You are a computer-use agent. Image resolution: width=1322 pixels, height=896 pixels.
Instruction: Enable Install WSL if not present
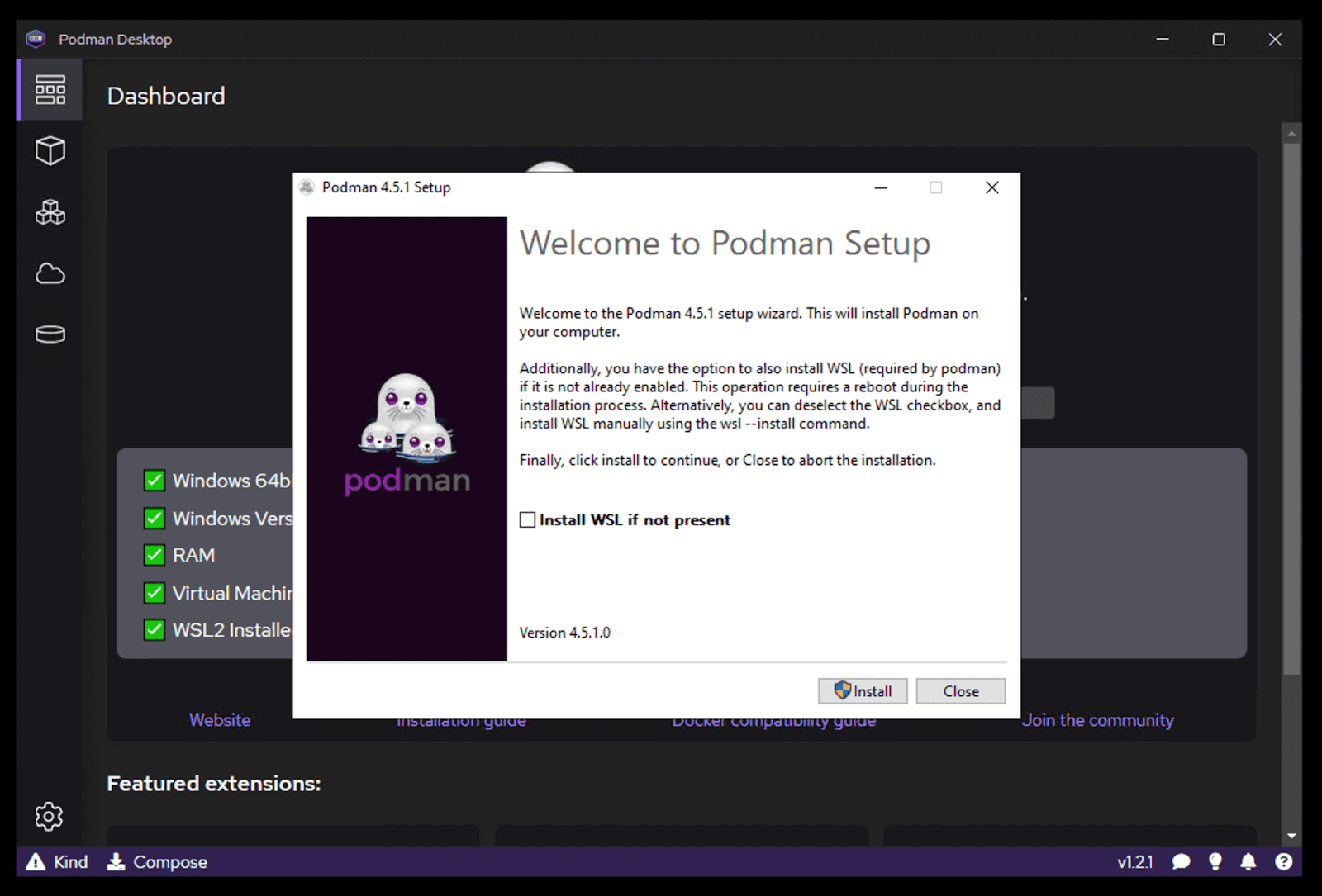click(528, 519)
